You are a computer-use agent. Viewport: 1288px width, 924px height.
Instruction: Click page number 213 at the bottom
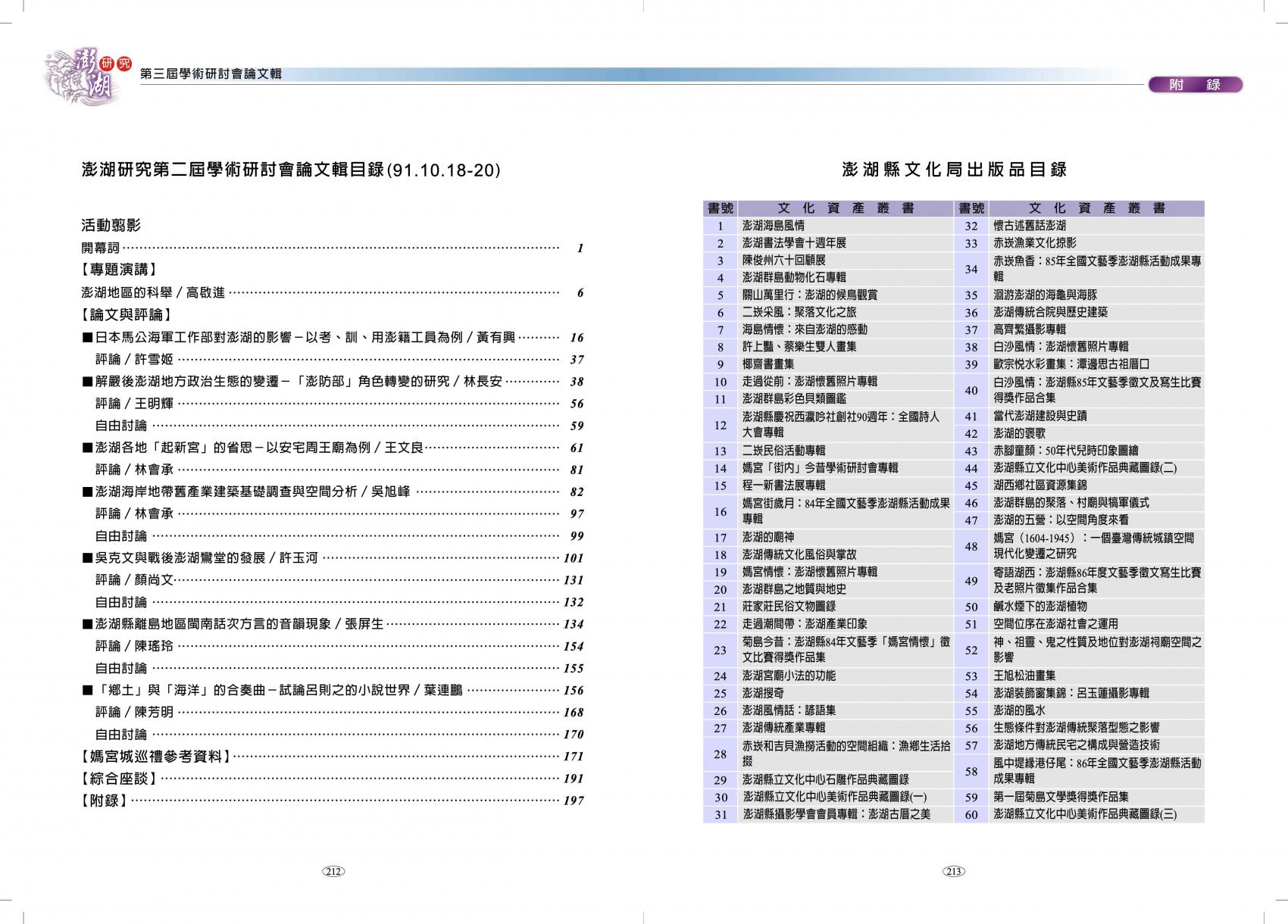(x=953, y=871)
